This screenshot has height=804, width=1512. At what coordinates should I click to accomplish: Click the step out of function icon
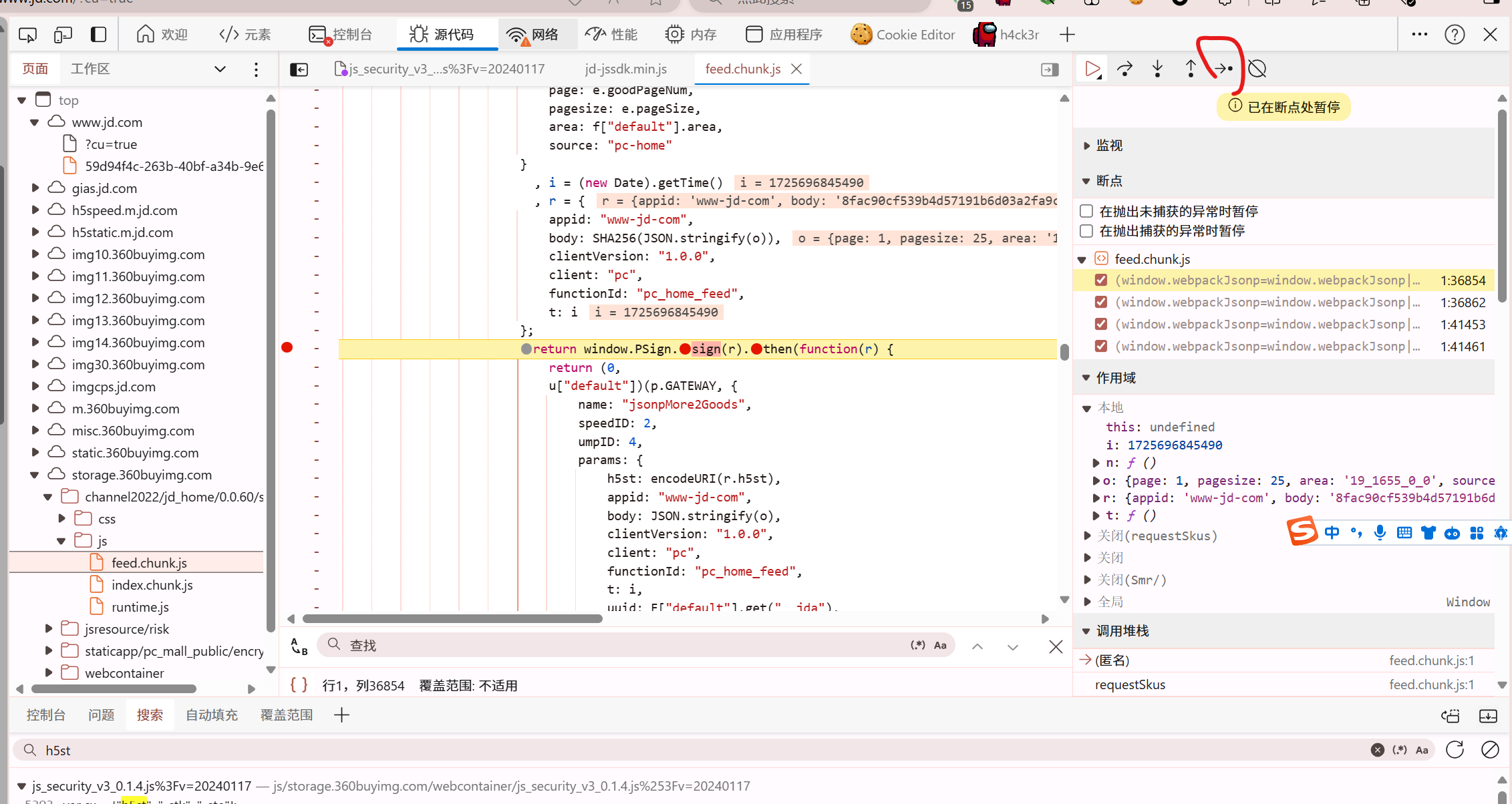tap(1191, 69)
